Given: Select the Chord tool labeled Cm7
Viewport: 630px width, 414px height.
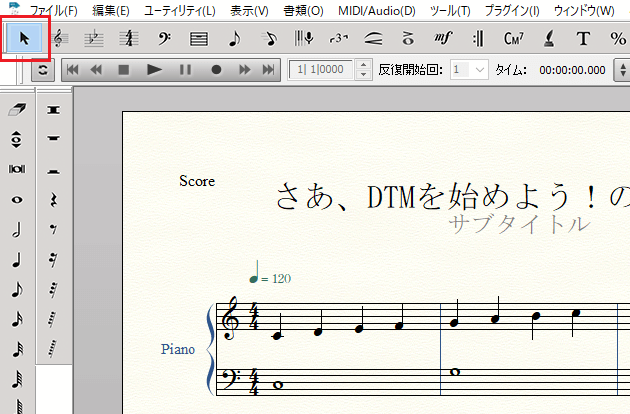Looking at the screenshot, I should 514,40.
